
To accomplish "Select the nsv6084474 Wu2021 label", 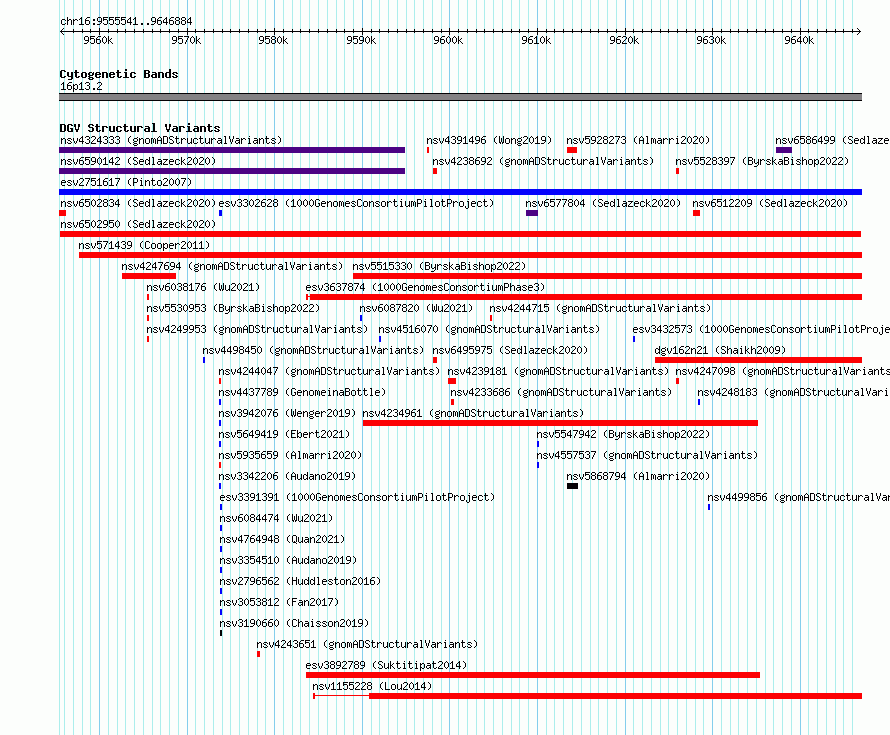I will 276,518.
